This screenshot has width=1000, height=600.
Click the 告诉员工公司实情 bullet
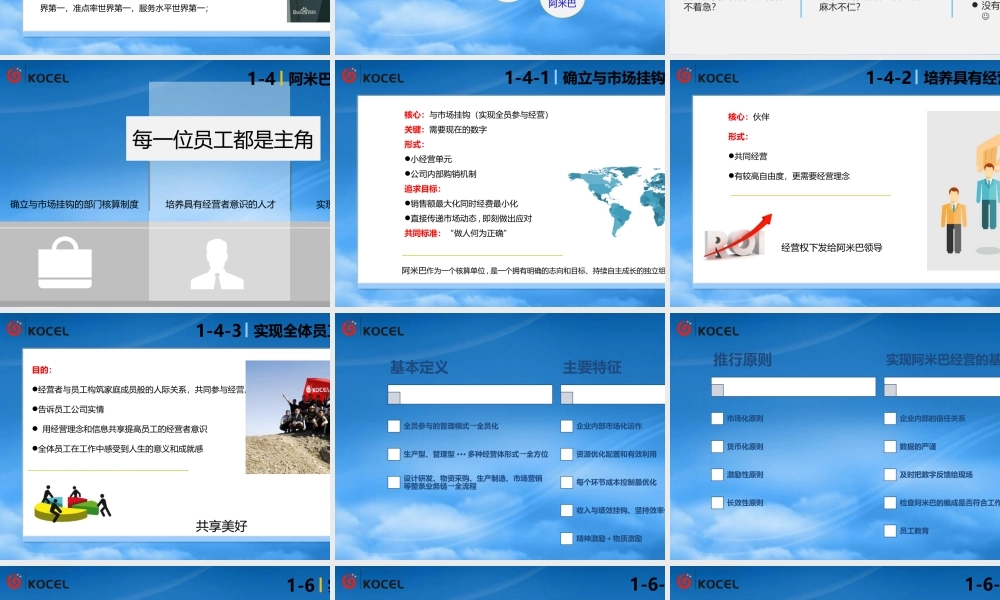[x=68, y=409]
